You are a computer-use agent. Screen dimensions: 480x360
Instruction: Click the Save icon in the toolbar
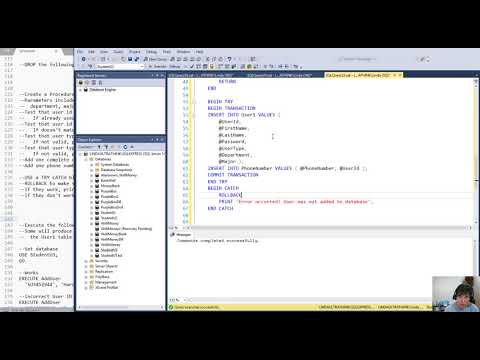[130, 59]
